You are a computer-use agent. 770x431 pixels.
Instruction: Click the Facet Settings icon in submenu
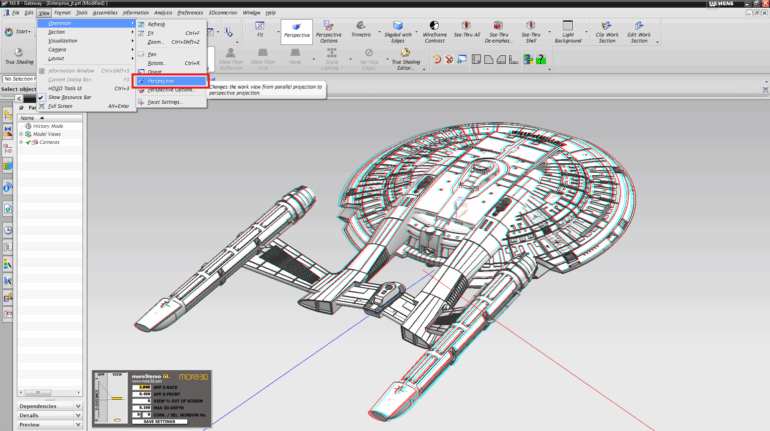[x=141, y=102]
